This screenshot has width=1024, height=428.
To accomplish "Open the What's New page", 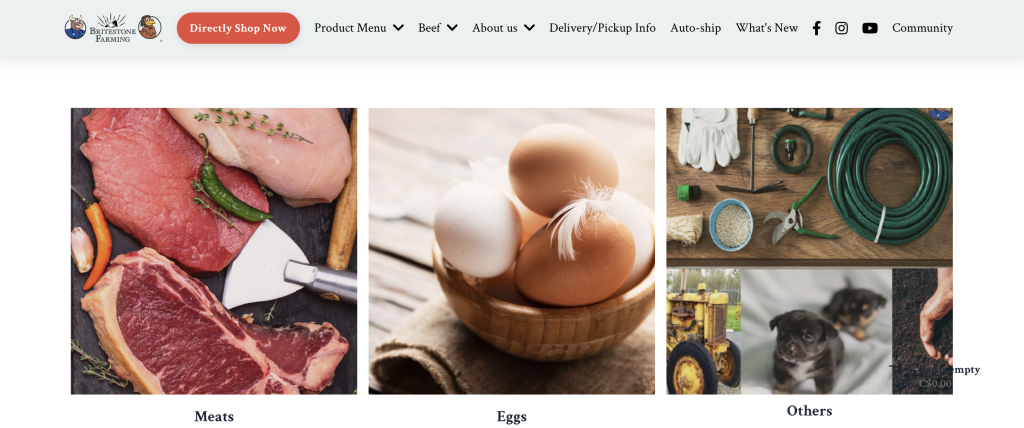I will [x=767, y=28].
